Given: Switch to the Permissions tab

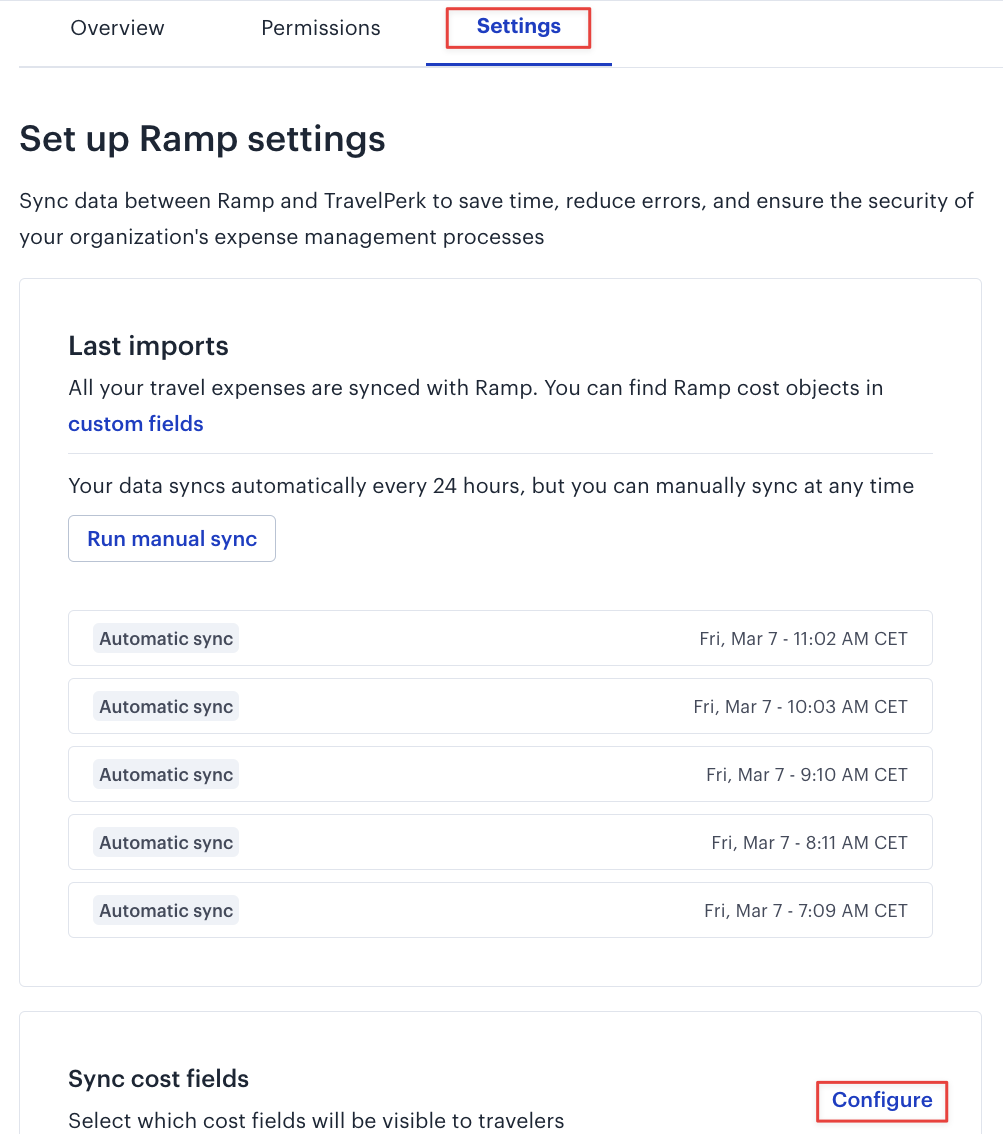Looking at the screenshot, I should [x=320, y=28].
